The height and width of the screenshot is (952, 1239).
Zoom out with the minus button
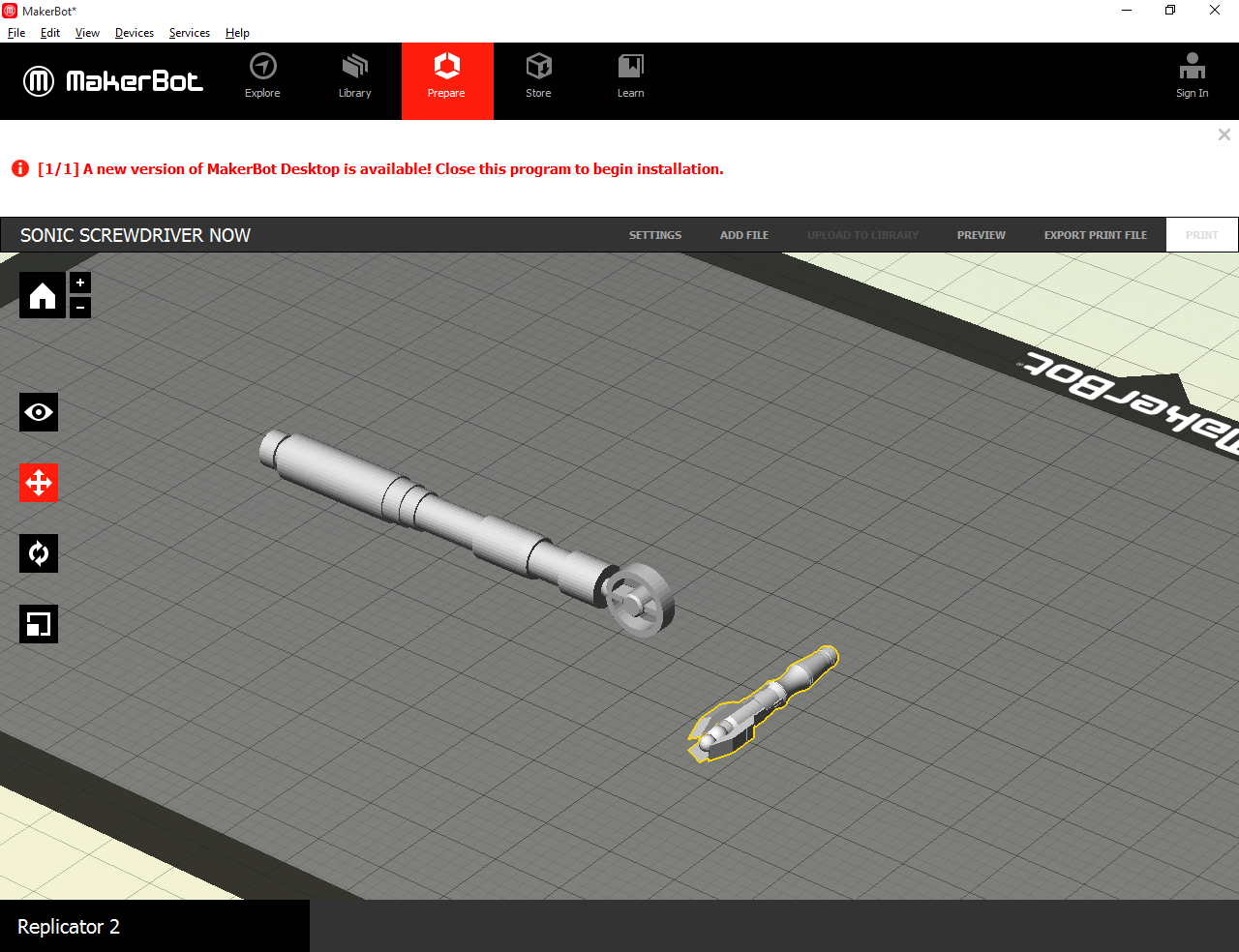[80, 308]
